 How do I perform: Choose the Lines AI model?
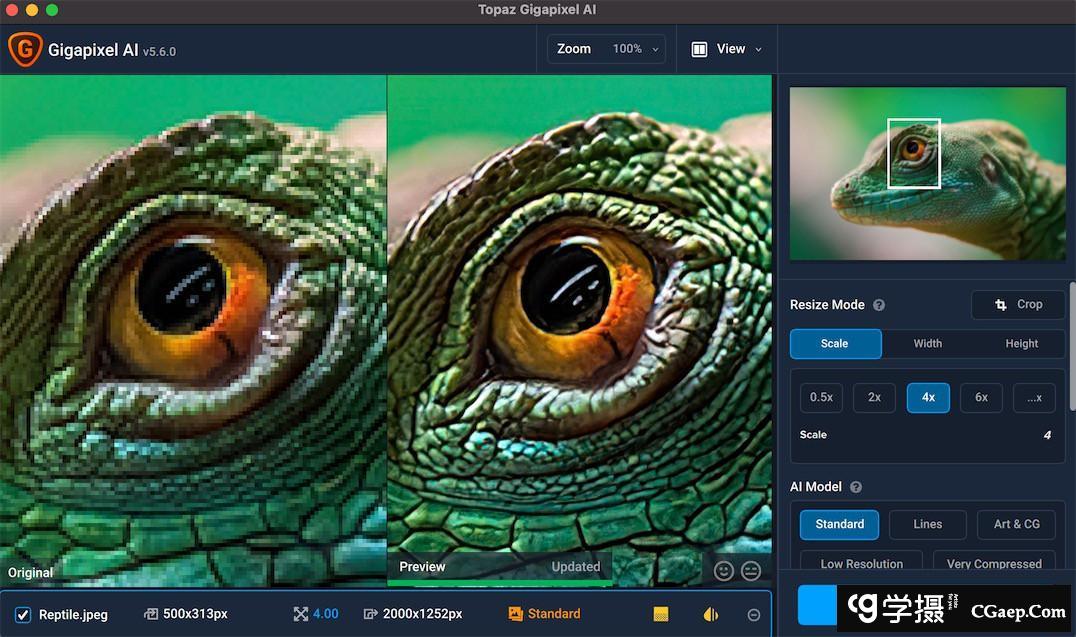927,524
